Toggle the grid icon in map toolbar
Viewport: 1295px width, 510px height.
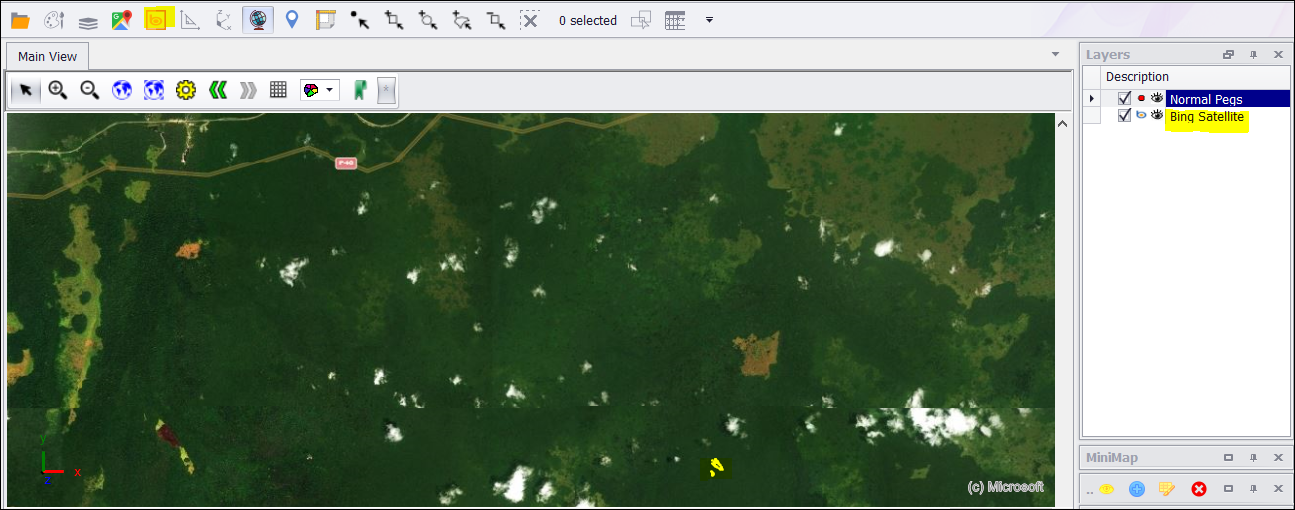click(279, 90)
